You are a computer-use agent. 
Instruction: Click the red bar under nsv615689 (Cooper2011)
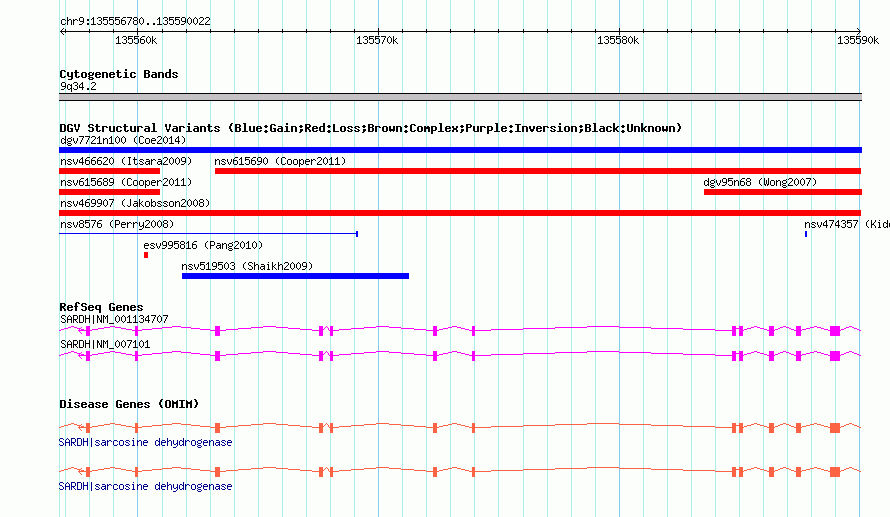[x=110, y=192]
